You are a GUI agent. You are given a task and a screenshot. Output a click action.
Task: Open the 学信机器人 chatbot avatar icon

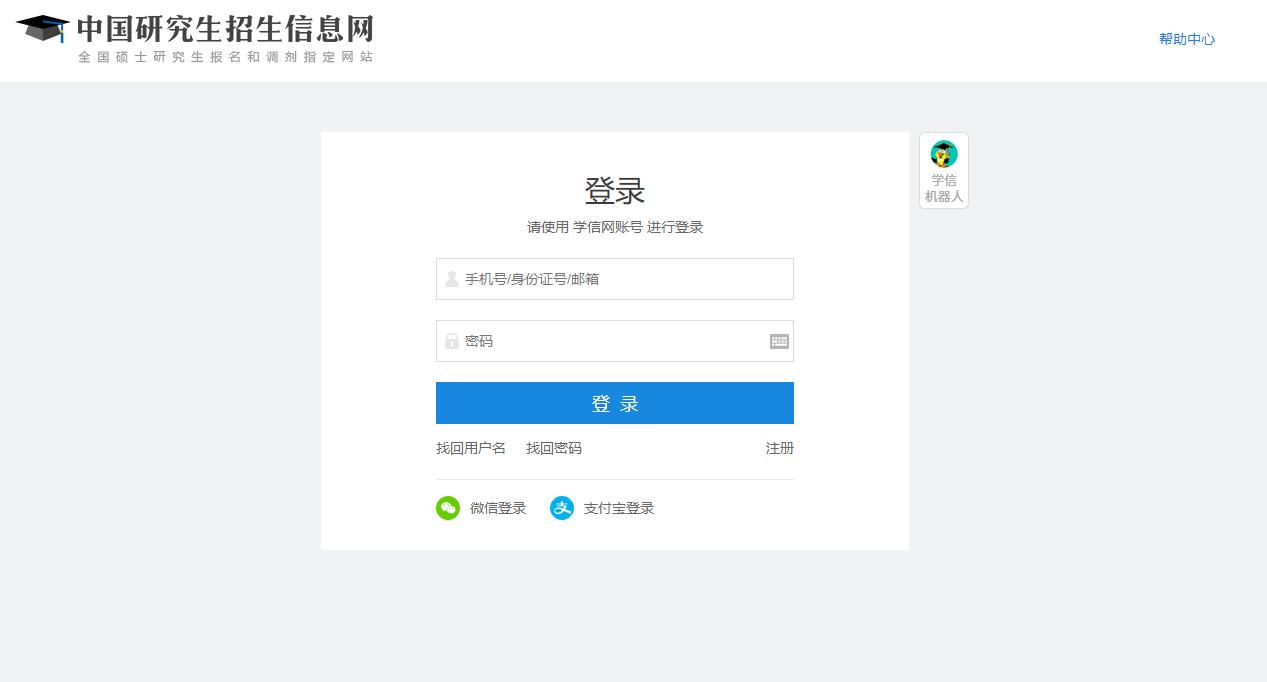point(944,154)
